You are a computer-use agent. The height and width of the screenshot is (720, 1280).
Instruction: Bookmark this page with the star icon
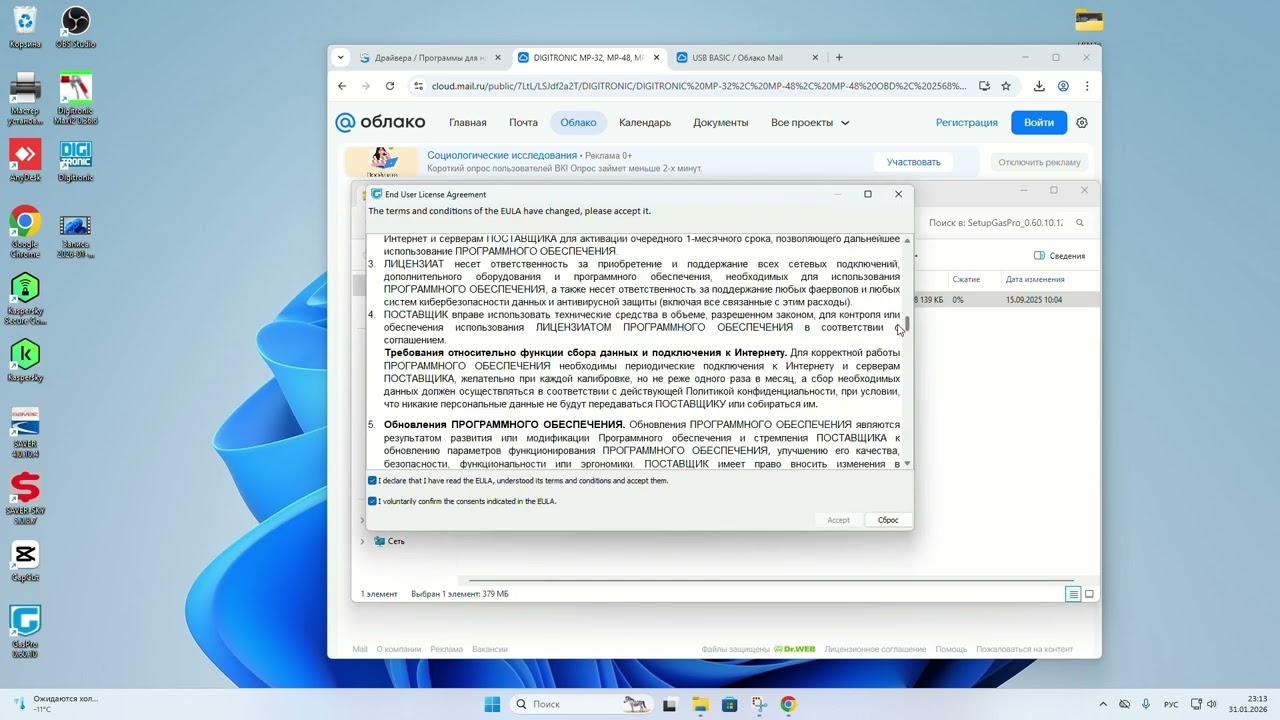click(x=1006, y=86)
